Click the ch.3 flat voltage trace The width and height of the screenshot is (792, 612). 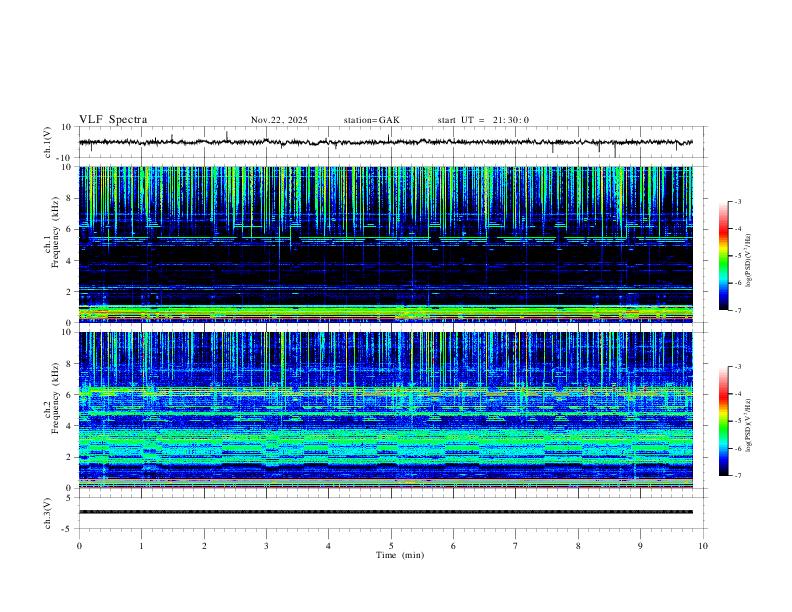point(386,512)
